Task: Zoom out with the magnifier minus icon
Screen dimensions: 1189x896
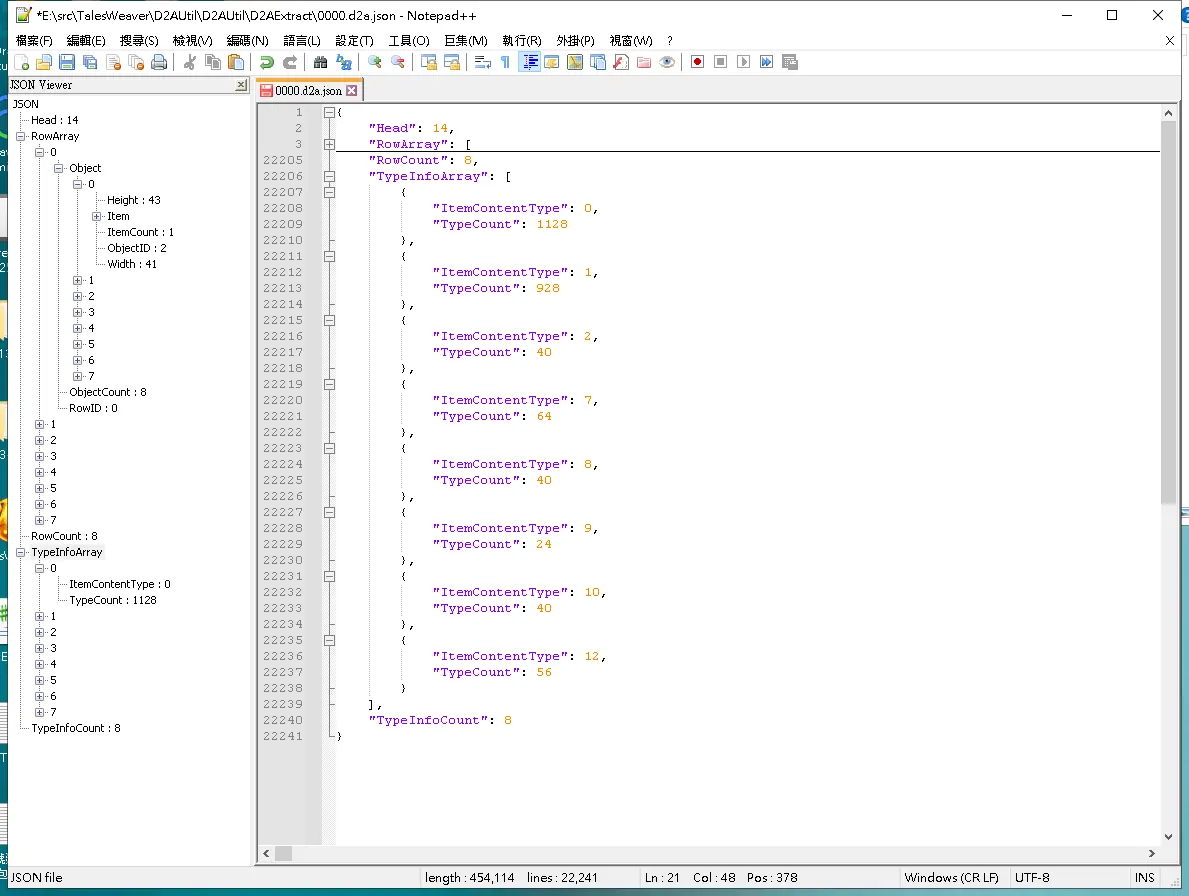Action: 397,62
